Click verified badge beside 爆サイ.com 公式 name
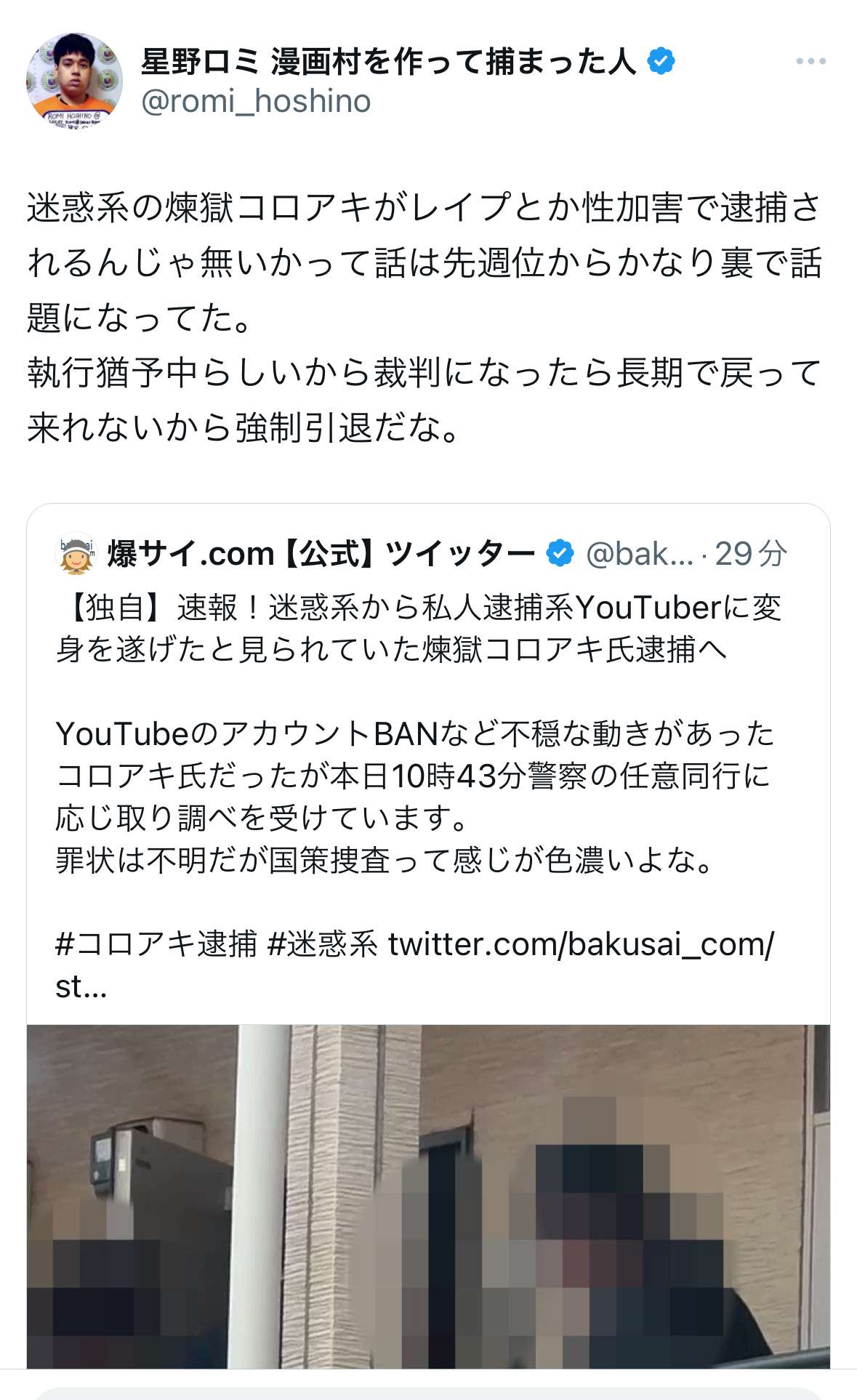This screenshot has height=1400, width=857. click(x=560, y=554)
